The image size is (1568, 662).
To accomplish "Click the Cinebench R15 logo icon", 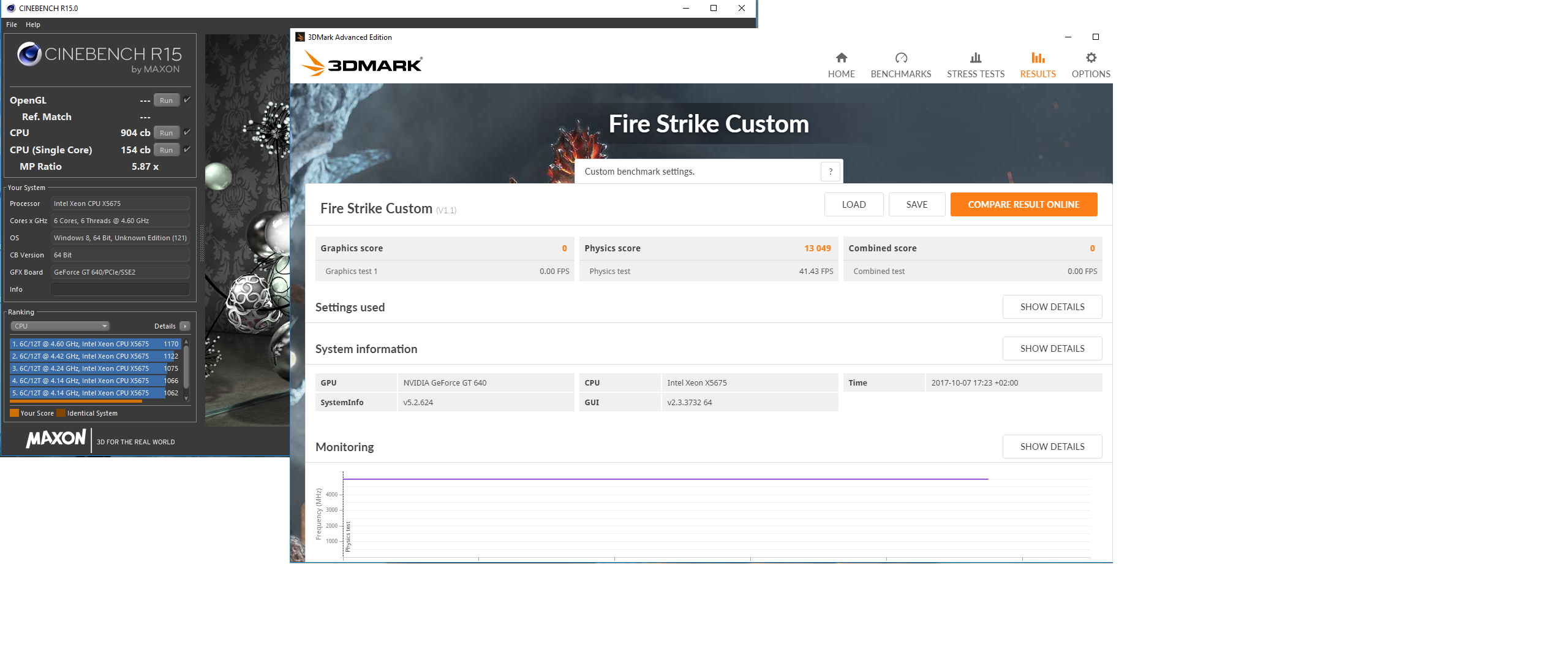I will click(29, 54).
